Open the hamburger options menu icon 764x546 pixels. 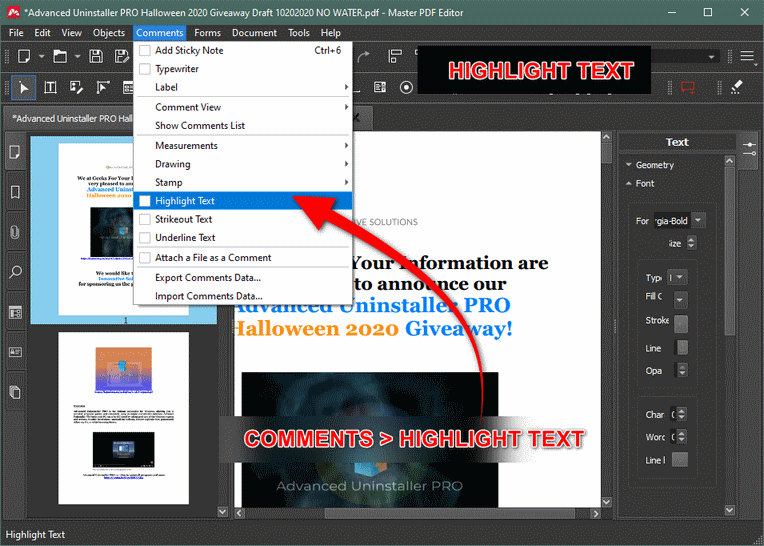747,56
